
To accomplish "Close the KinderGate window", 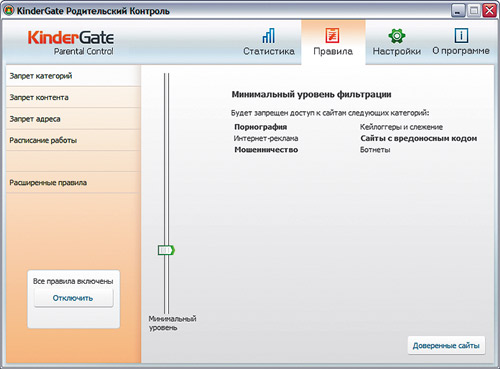I will 489,10.
